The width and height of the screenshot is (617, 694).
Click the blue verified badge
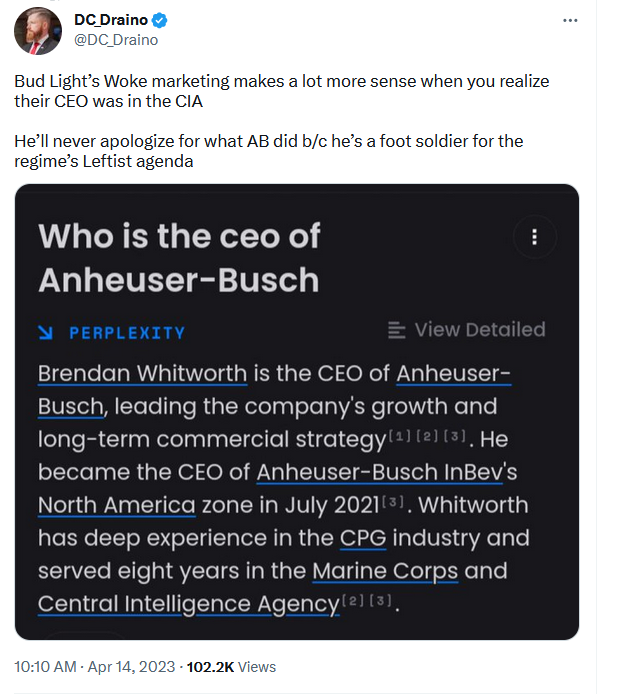160,20
